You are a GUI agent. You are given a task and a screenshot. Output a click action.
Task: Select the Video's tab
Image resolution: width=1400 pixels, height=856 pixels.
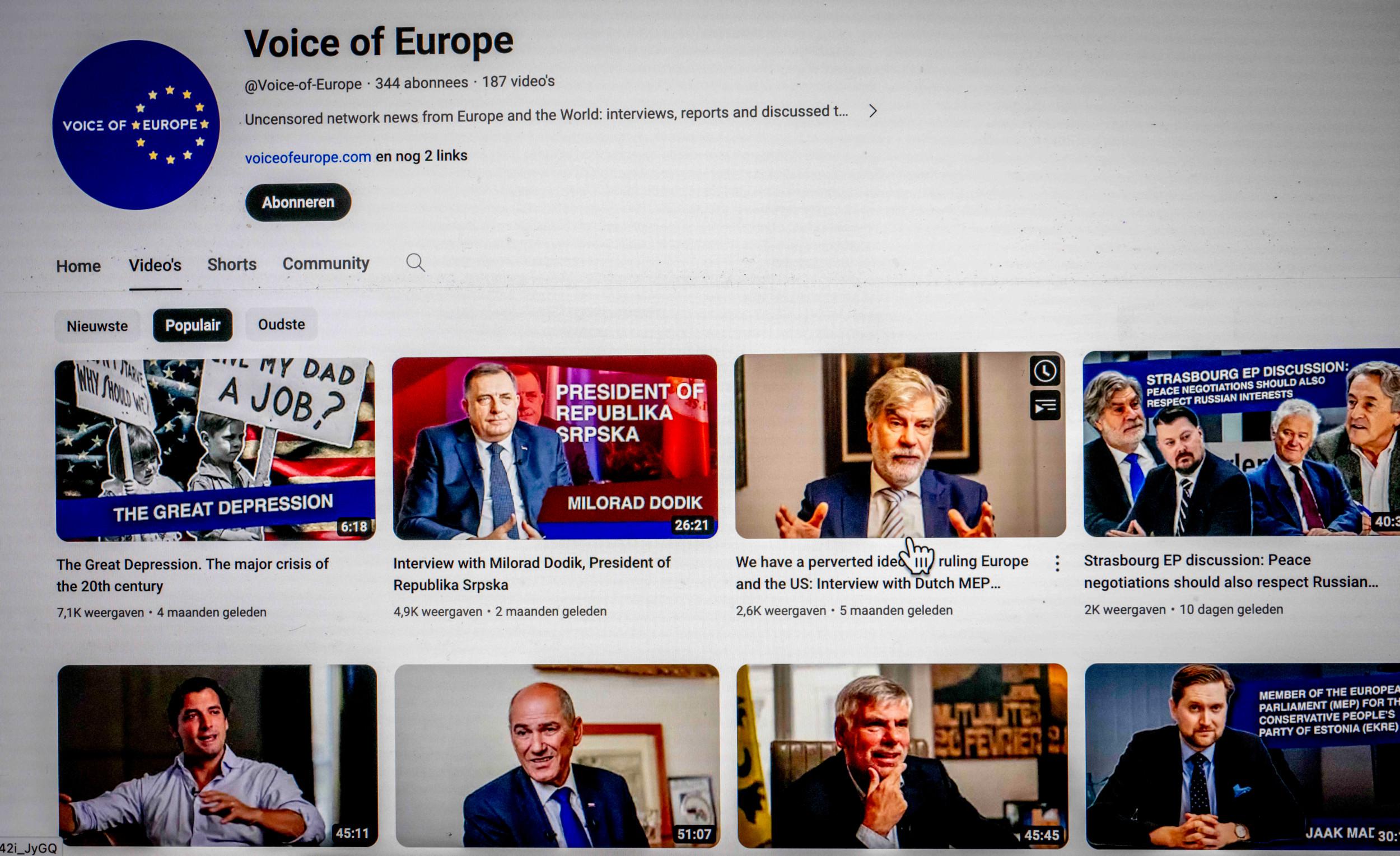click(x=155, y=265)
